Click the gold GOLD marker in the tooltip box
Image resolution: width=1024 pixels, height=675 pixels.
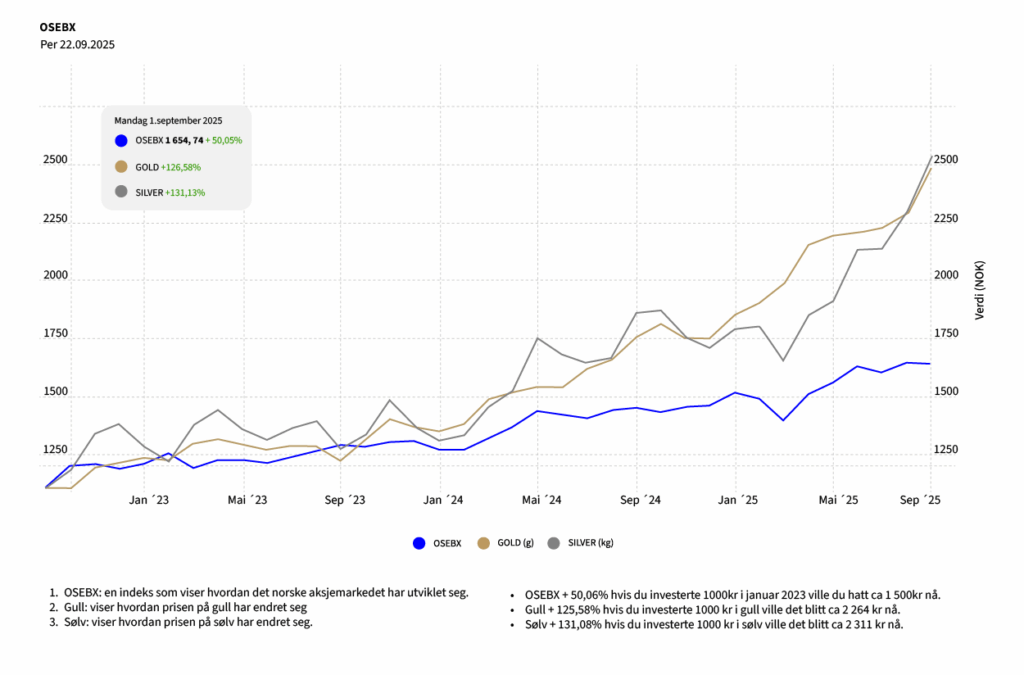click(121, 167)
